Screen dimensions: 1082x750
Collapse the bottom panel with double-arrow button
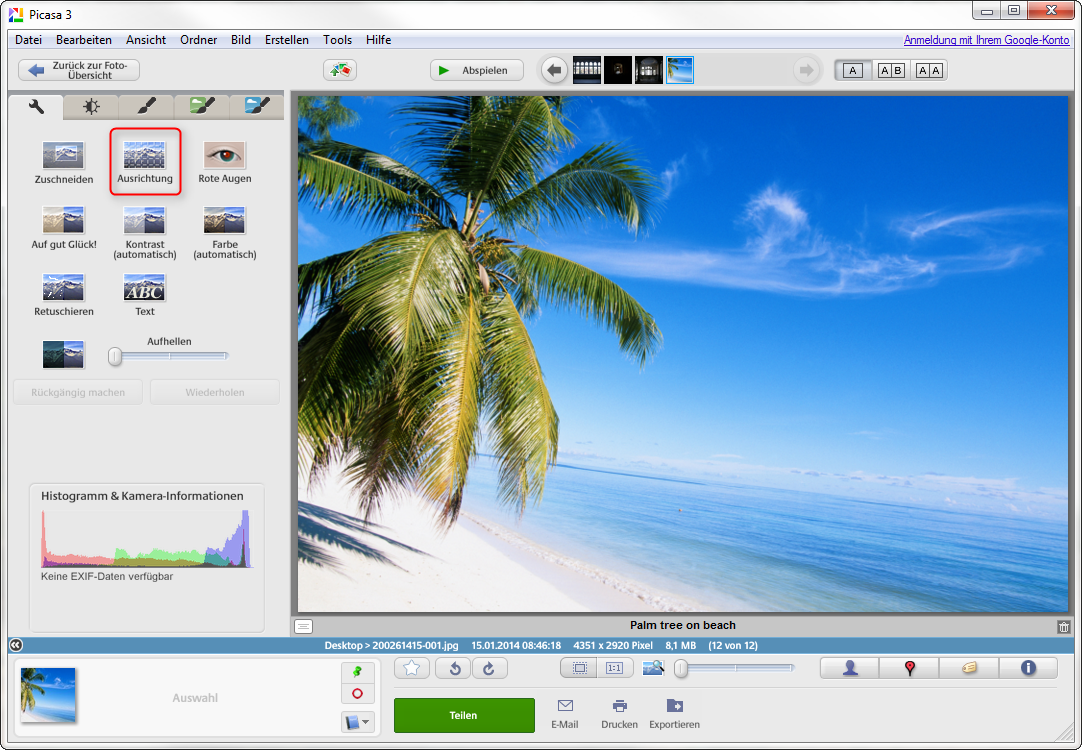(15, 645)
